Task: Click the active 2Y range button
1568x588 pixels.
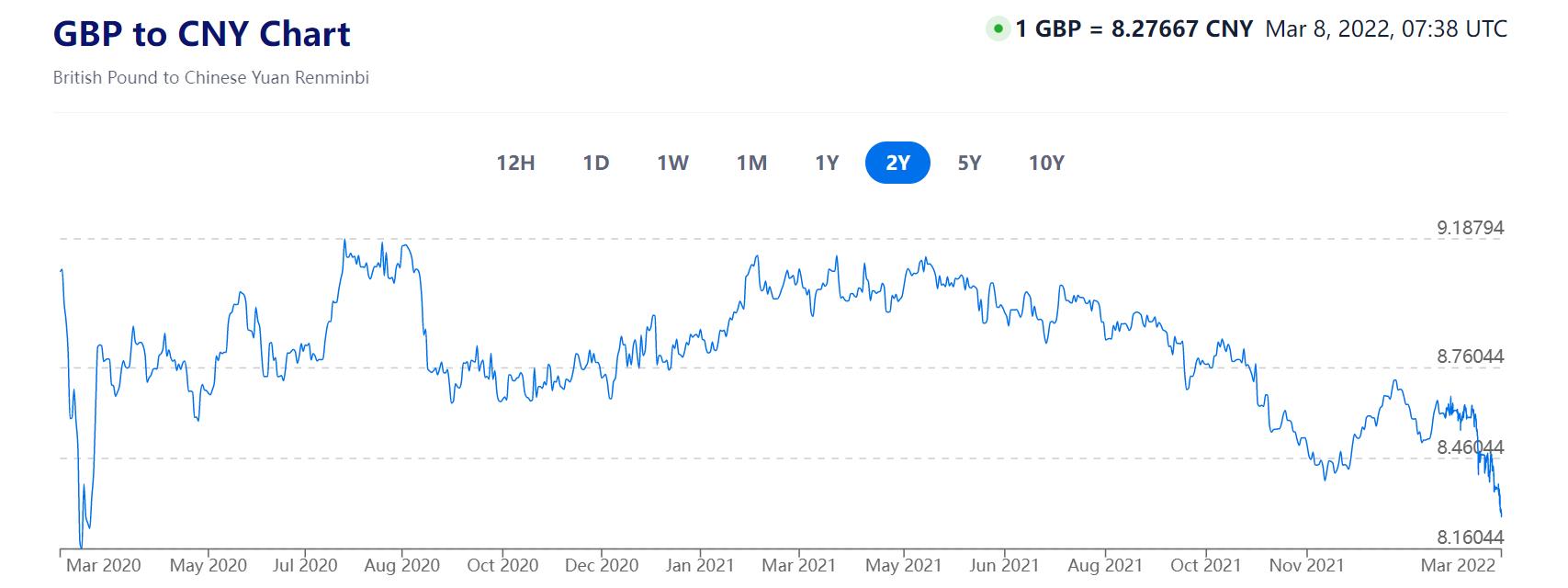Action: pos(897,164)
